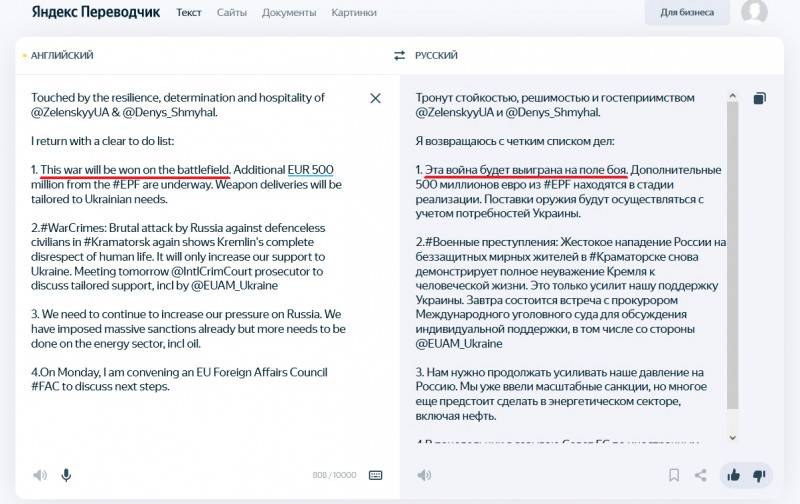The image size is (800, 504).
Task: Click 'I return with a clear to do list' line
Action: tap(103, 141)
